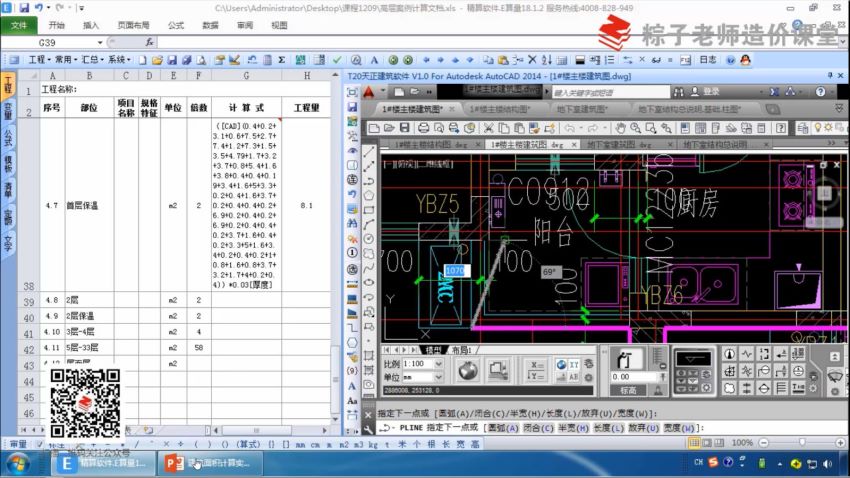This screenshot has width=850, height=478.
Task: Click the green checkmark toolbar icon
Action: tap(337, 60)
